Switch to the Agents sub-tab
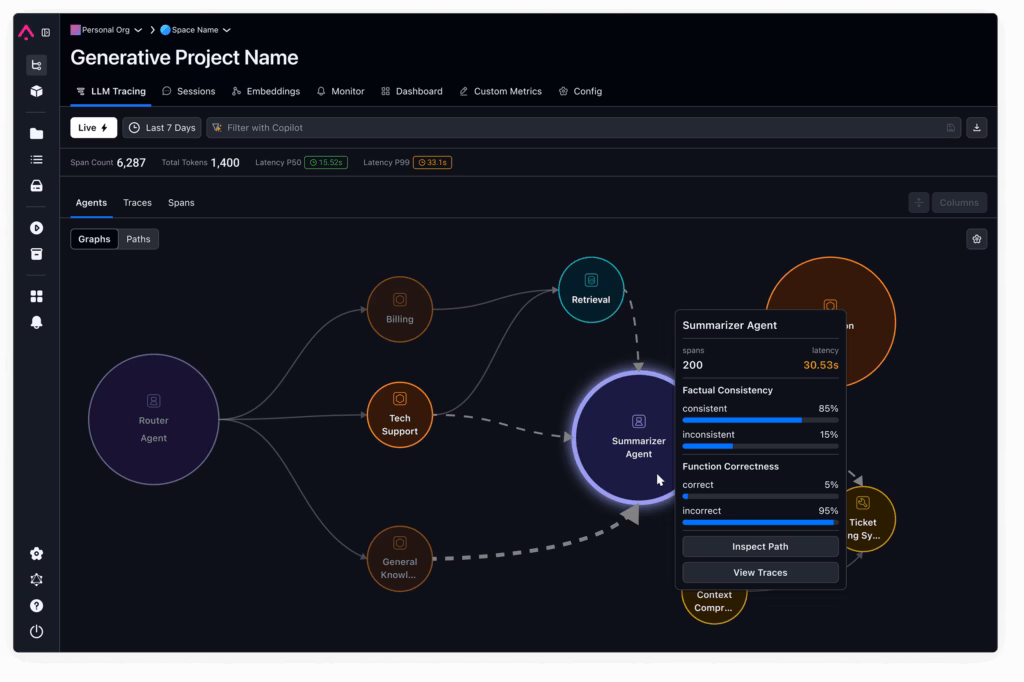 91,203
